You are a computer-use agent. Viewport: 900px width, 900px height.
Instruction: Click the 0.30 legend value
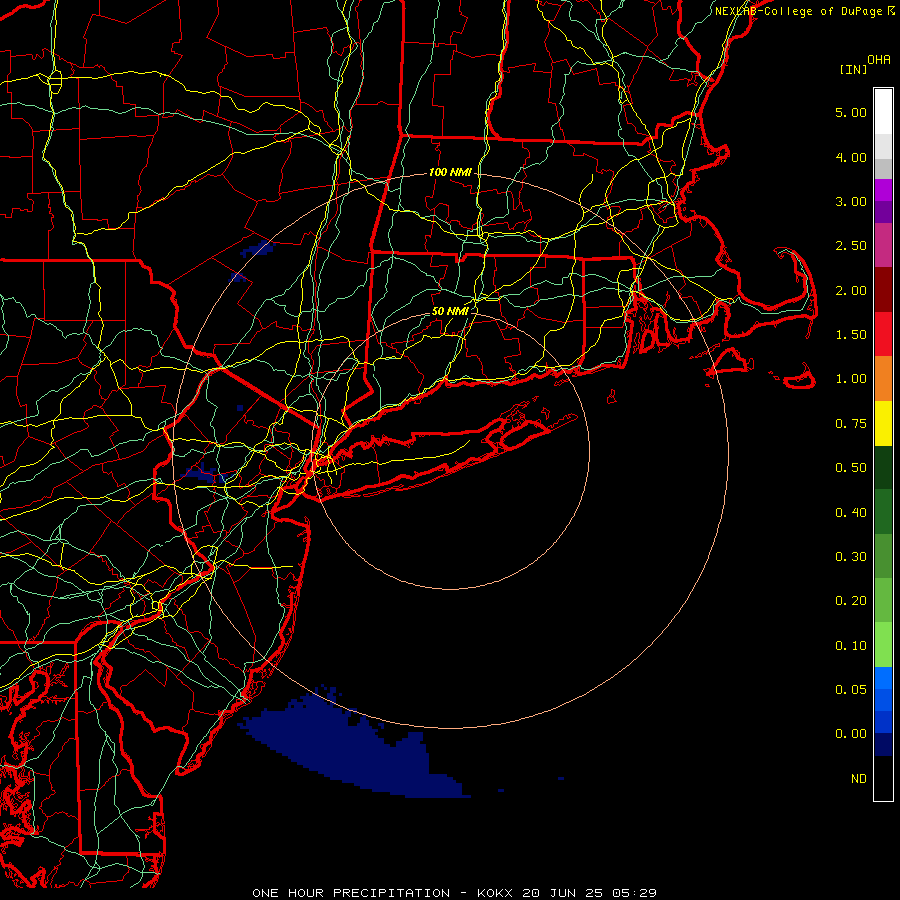851,557
